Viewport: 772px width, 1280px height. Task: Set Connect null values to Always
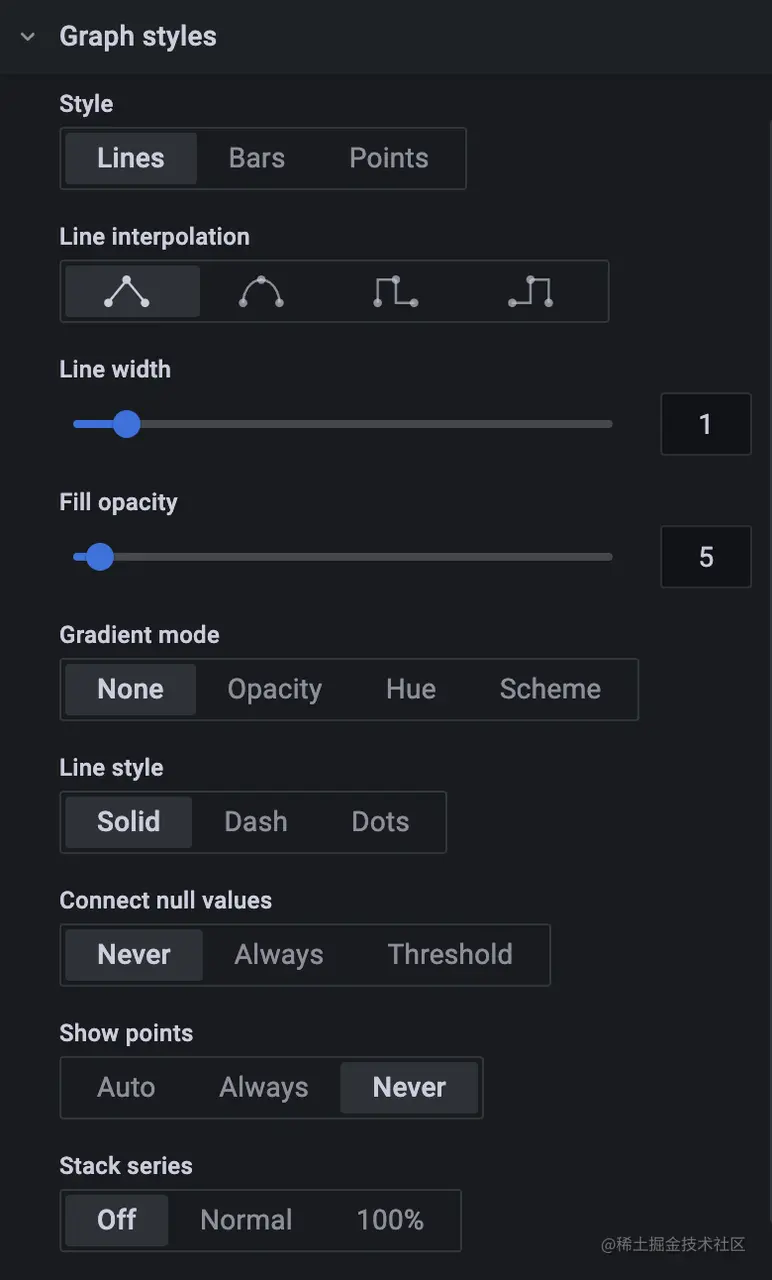click(279, 954)
